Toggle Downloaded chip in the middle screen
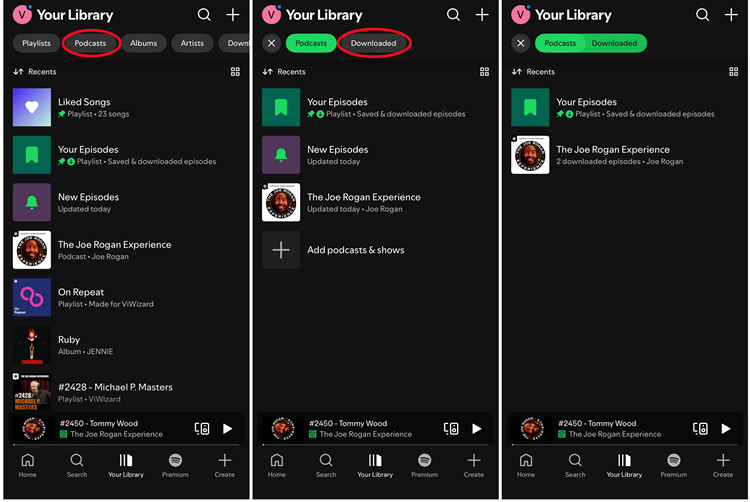 tap(374, 43)
